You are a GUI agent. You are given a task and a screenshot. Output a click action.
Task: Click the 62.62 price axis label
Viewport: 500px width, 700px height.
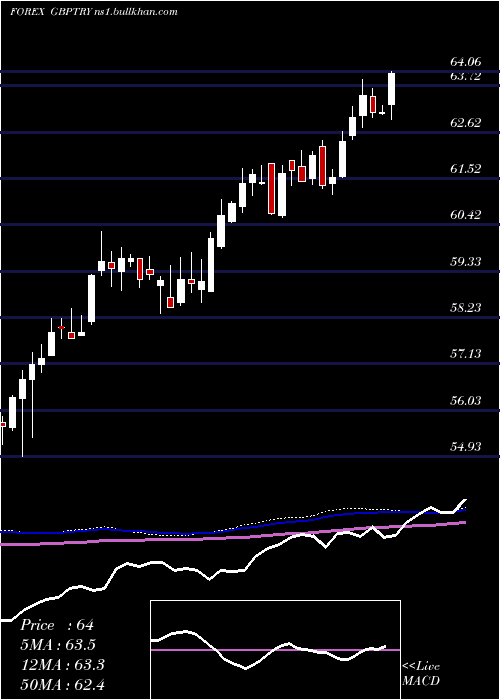(466, 122)
